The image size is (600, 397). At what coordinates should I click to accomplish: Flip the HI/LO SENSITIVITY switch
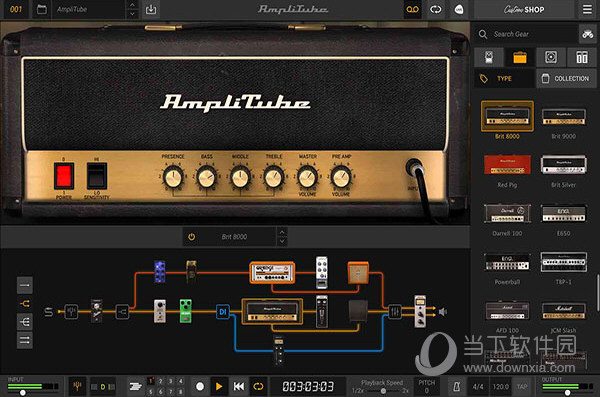(x=97, y=176)
